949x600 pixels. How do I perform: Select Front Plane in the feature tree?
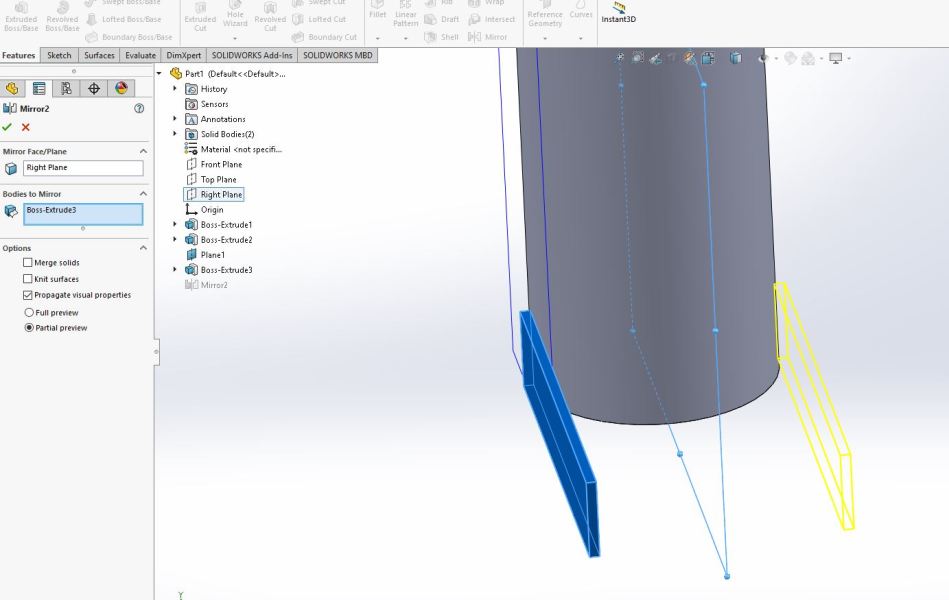click(x=220, y=164)
